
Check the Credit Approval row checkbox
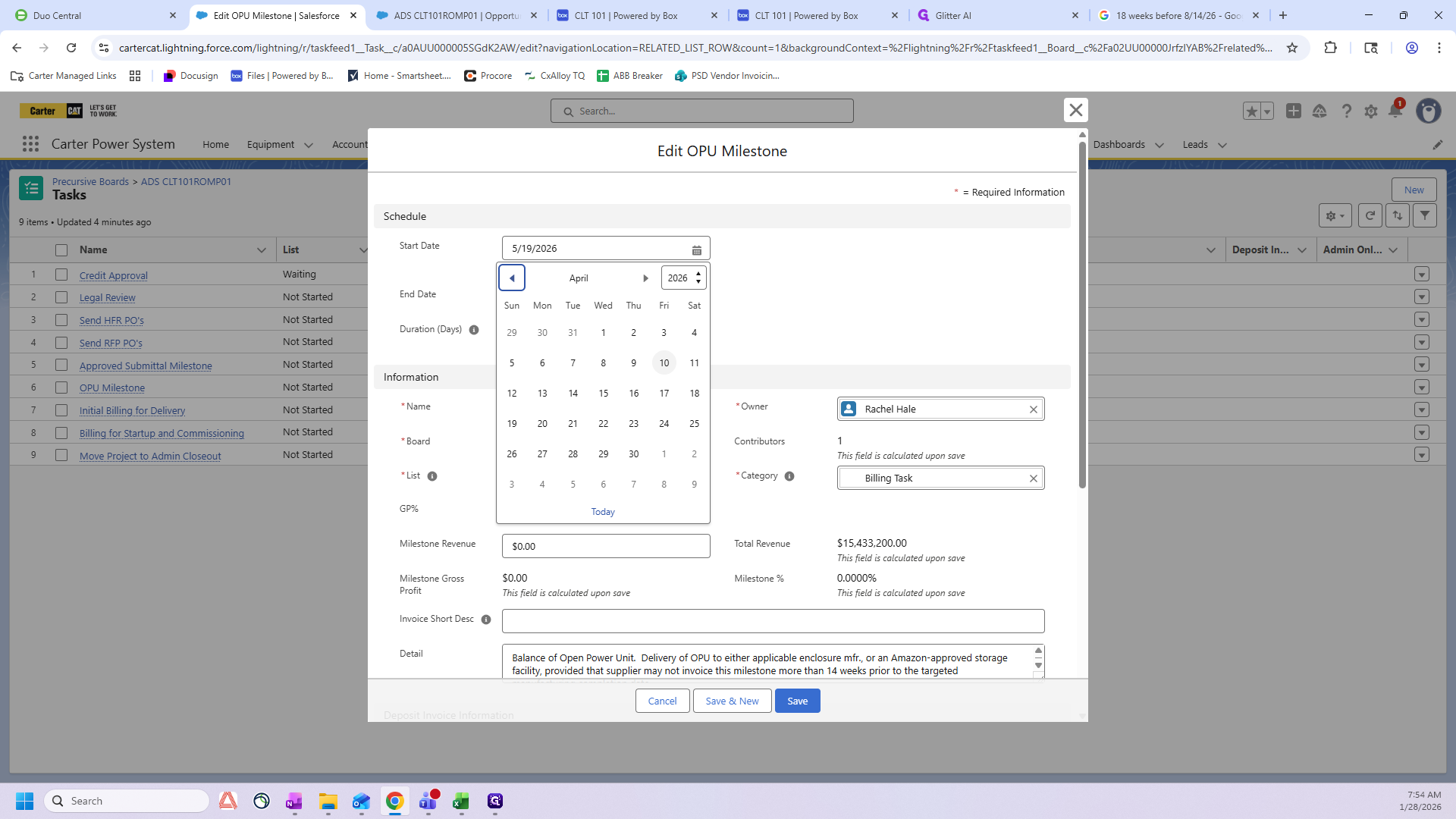click(61, 275)
